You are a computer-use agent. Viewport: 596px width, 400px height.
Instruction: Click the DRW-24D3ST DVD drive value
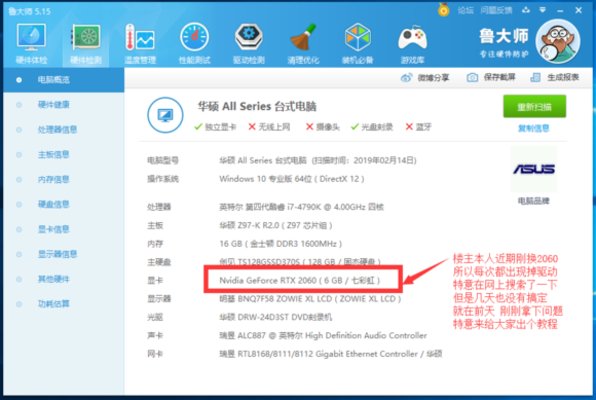point(276,317)
